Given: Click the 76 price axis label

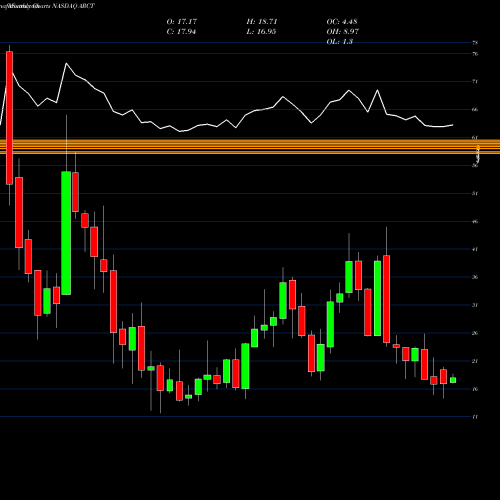Looking at the screenshot, I should click(475, 54).
